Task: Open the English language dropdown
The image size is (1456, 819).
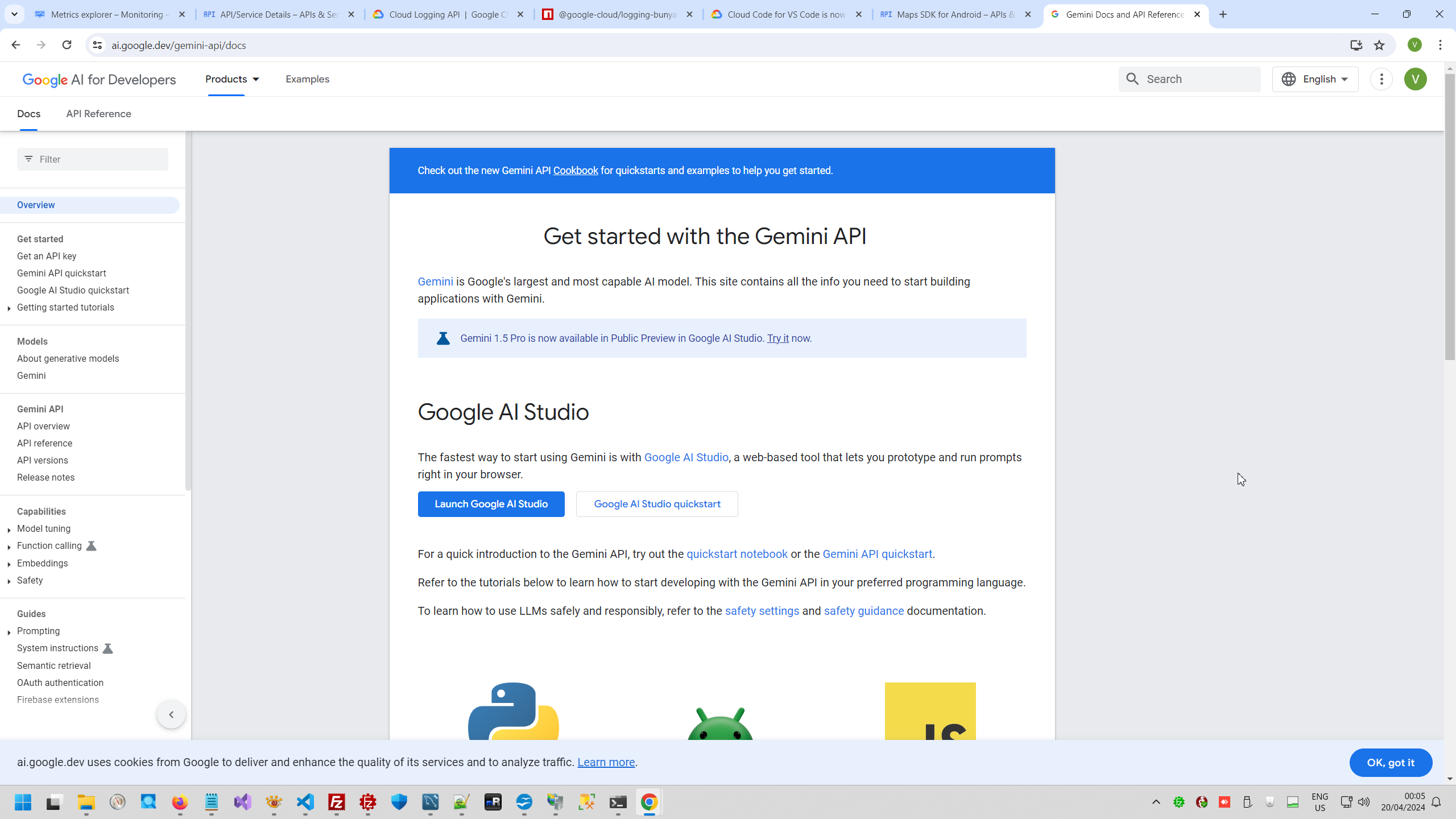Action: click(1315, 79)
